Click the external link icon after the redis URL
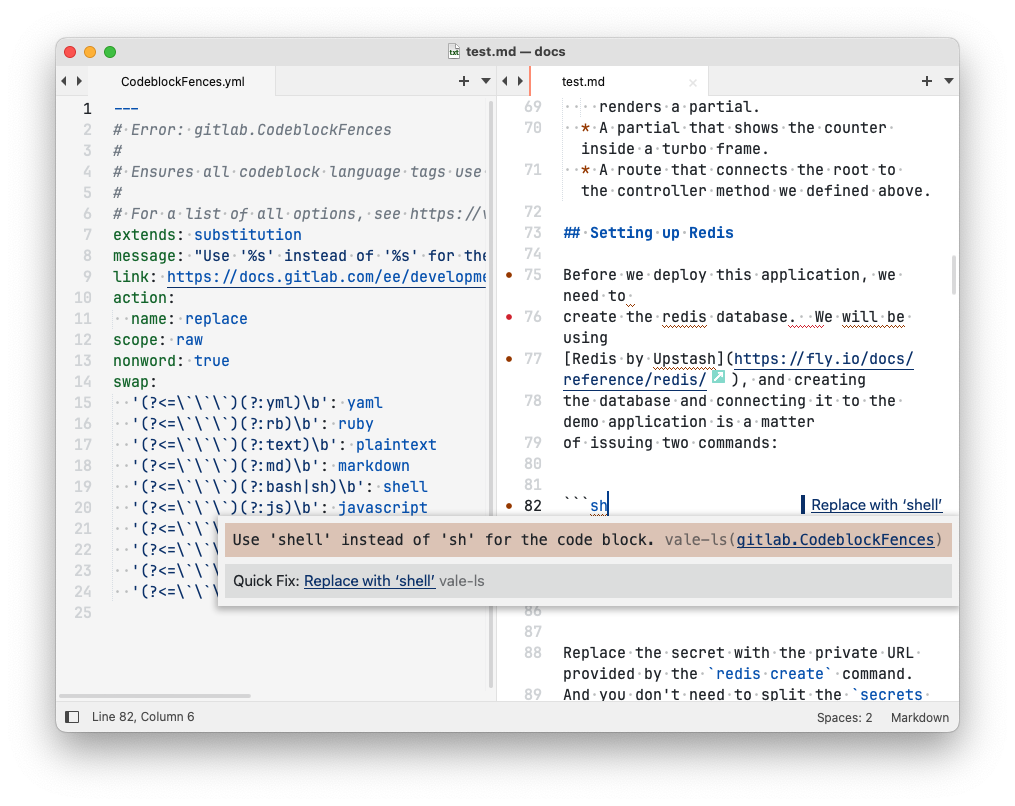This screenshot has height=806, width=1015. [x=719, y=378]
